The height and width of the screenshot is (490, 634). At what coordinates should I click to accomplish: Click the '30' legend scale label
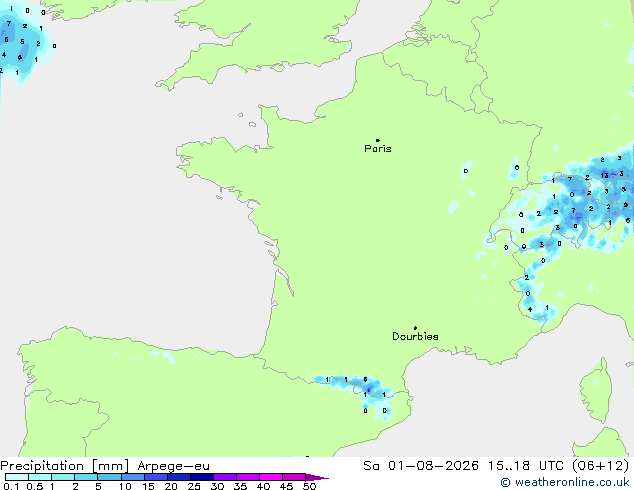pyautogui.click(x=217, y=486)
